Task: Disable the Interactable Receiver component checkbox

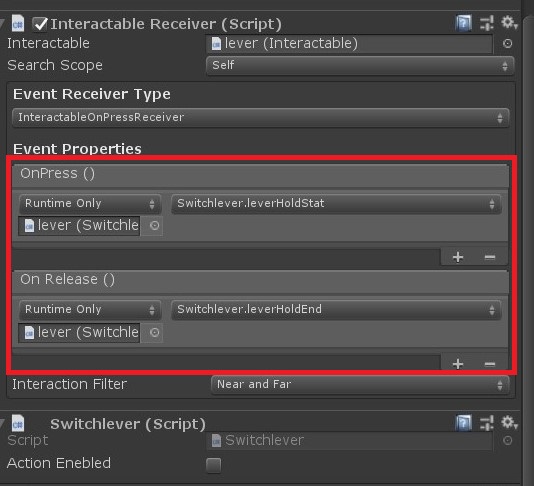Action: 40,24
